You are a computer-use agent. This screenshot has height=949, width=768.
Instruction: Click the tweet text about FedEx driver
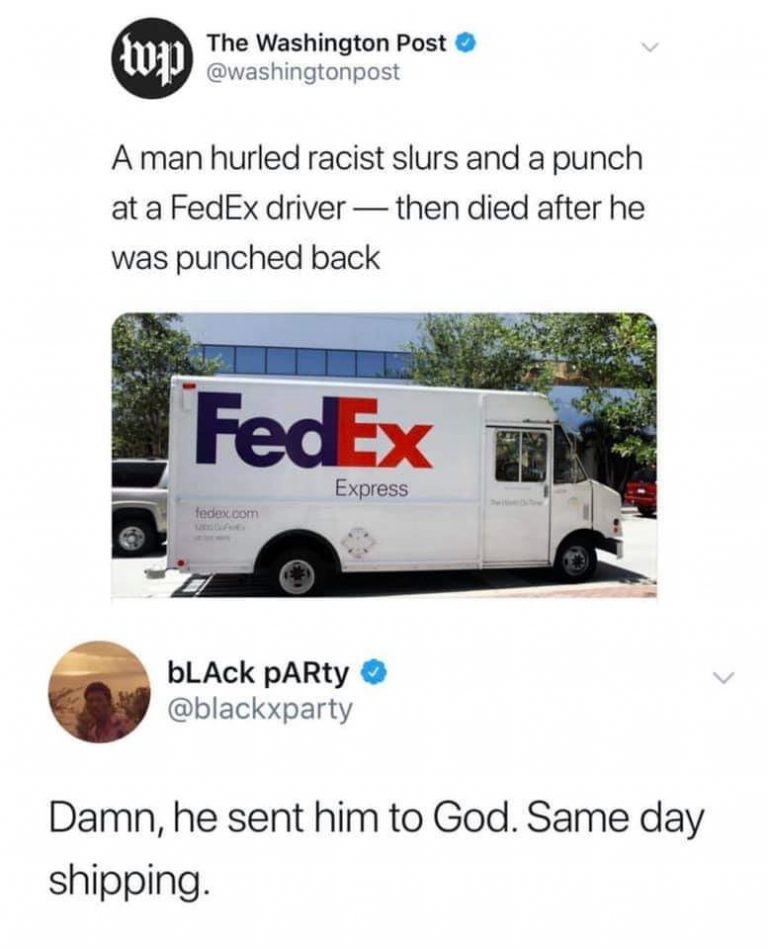pyautogui.click(x=378, y=208)
